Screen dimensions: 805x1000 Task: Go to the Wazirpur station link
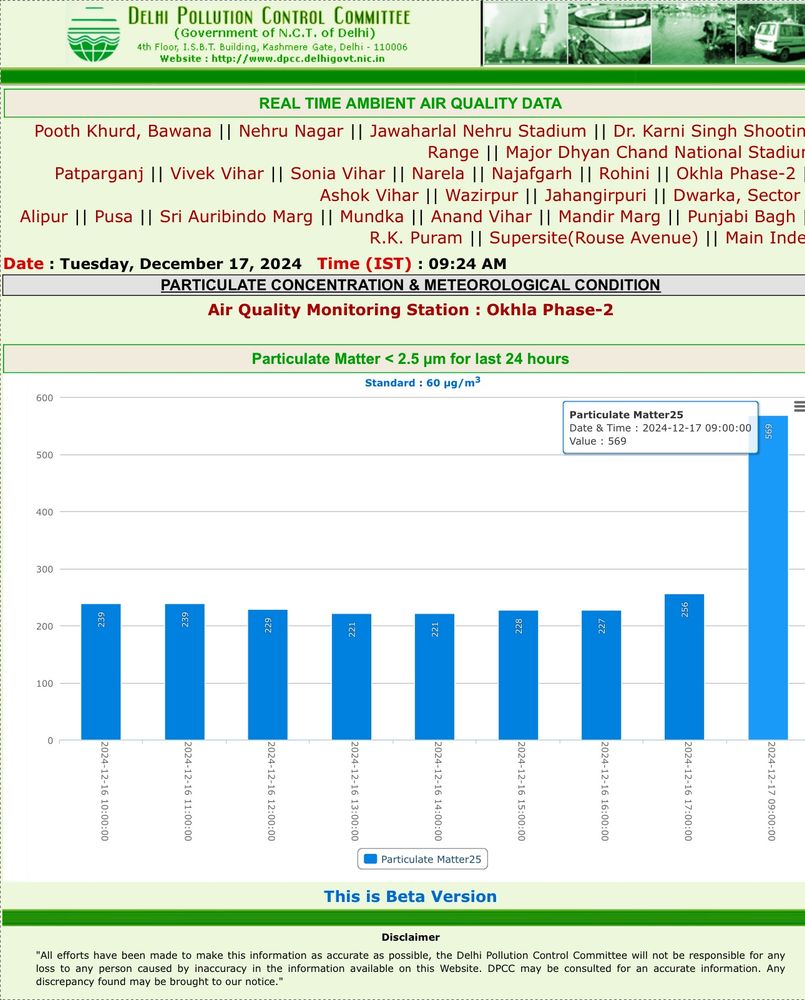[482, 195]
